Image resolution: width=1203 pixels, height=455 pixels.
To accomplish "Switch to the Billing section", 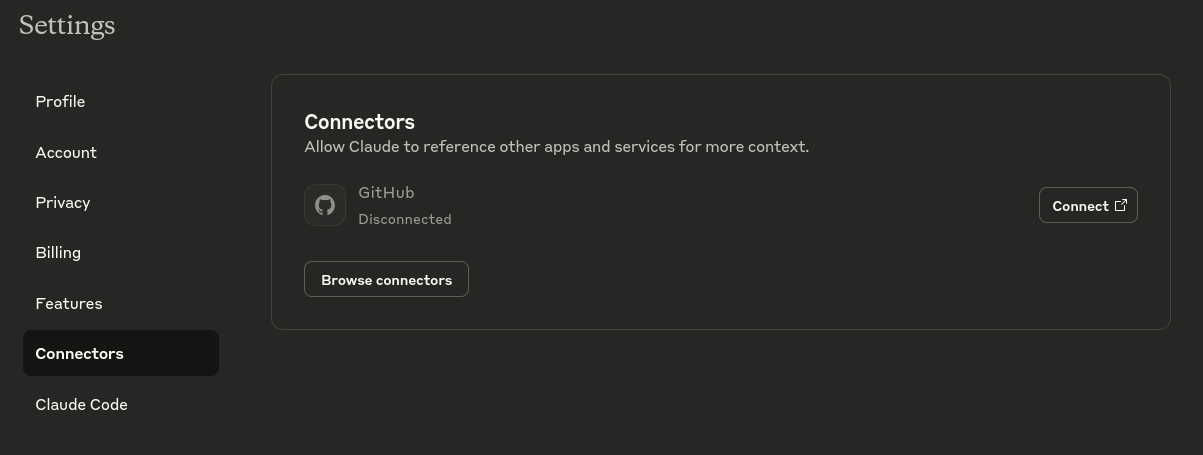I will [x=58, y=252].
